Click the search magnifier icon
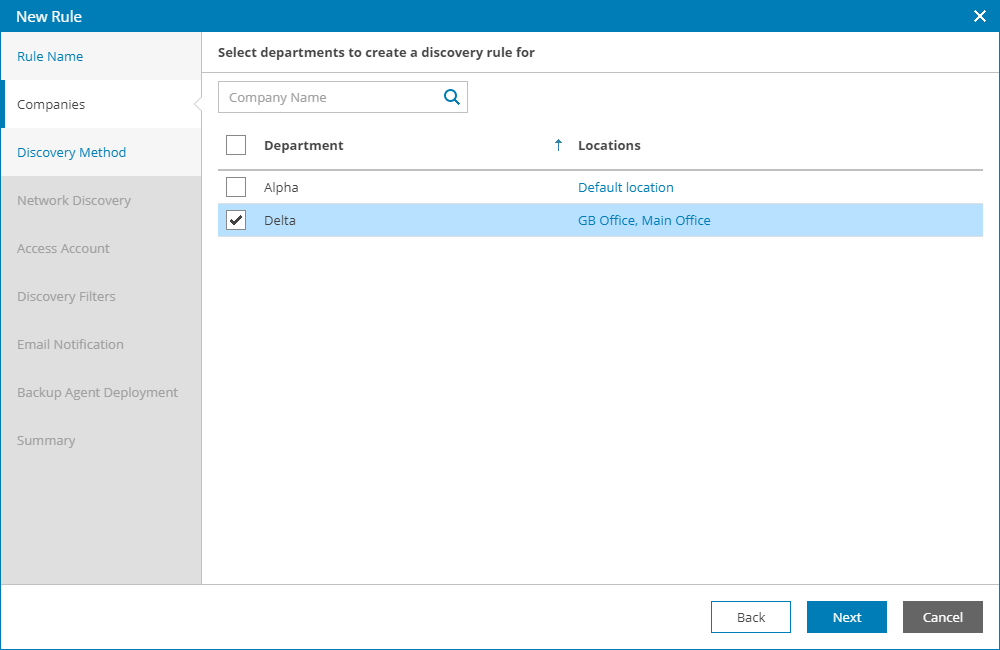 pos(452,97)
